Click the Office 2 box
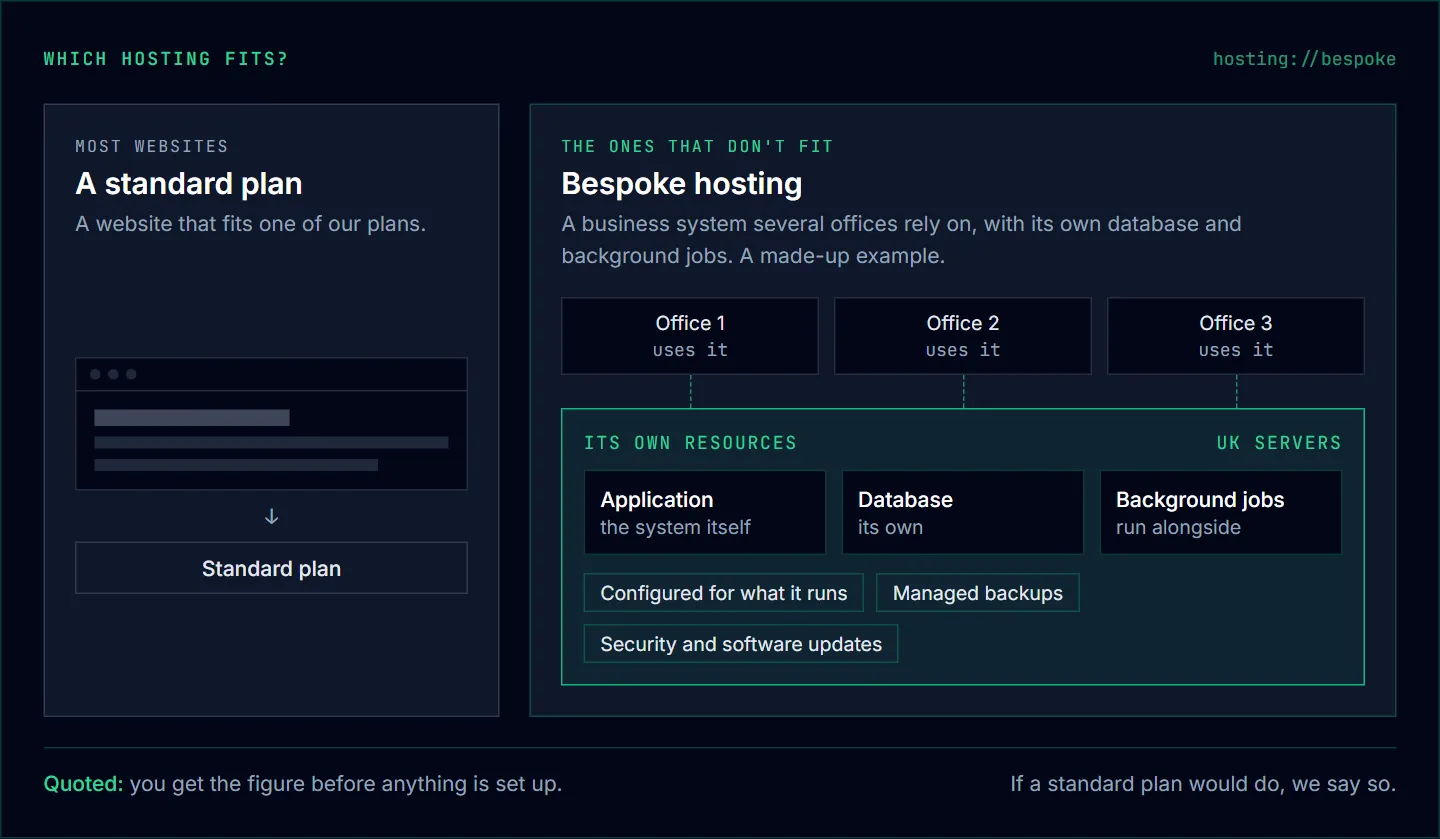1440x839 pixels. coord(963,336)
